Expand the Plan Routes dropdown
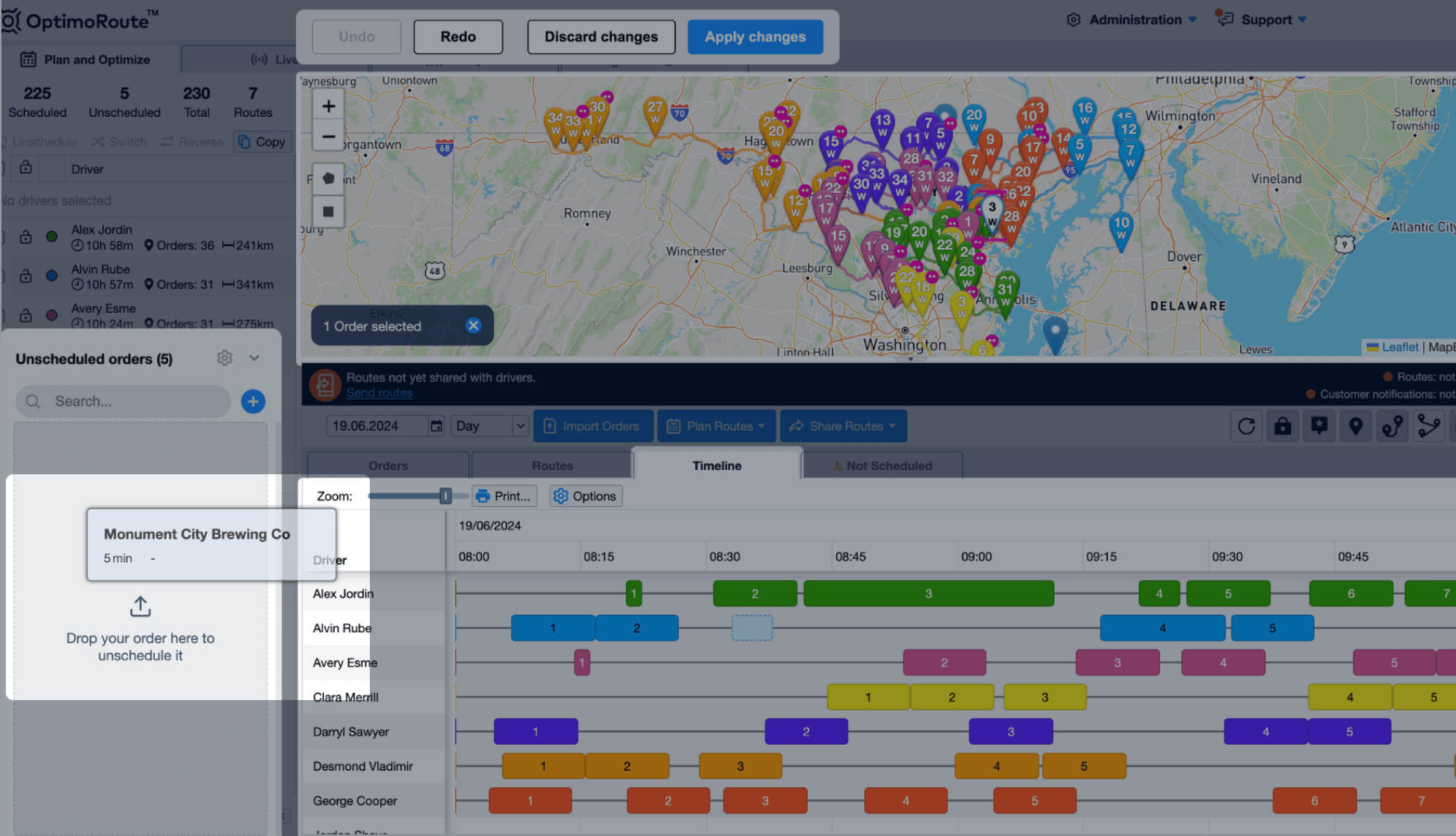 click(x=716, y=425)
